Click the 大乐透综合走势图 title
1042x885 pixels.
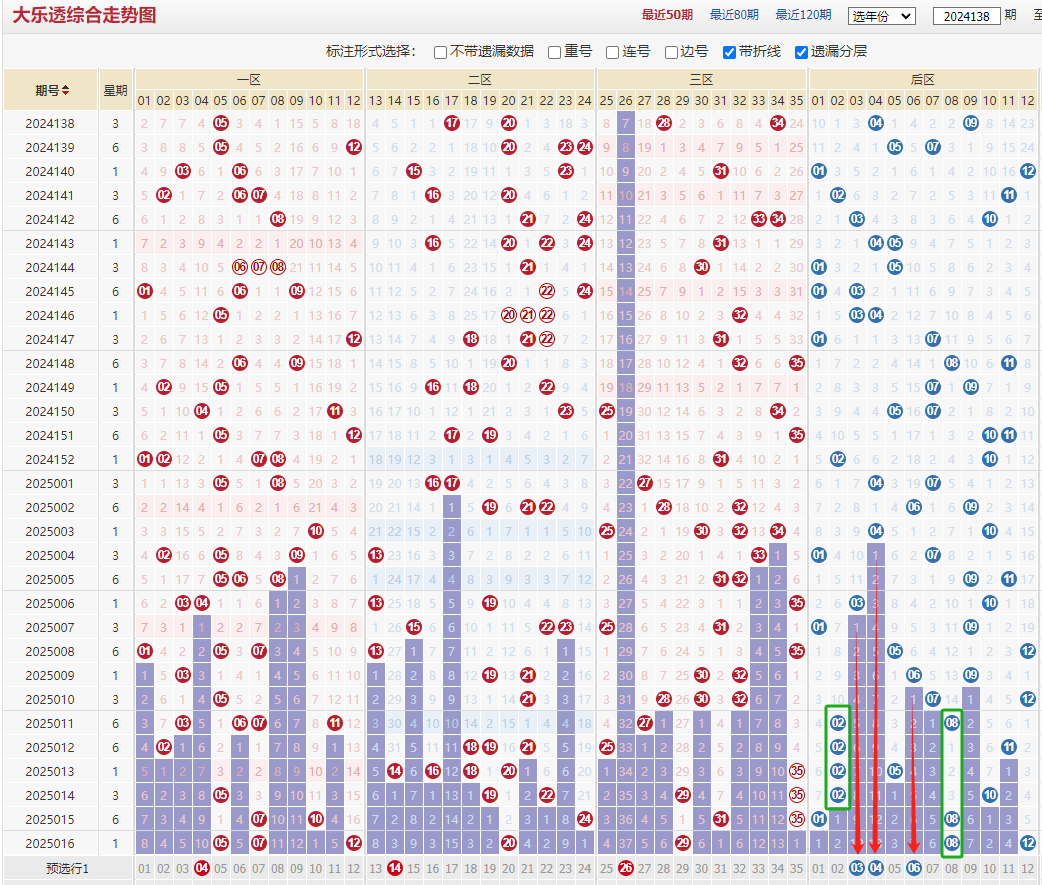[x=84, y=16]
